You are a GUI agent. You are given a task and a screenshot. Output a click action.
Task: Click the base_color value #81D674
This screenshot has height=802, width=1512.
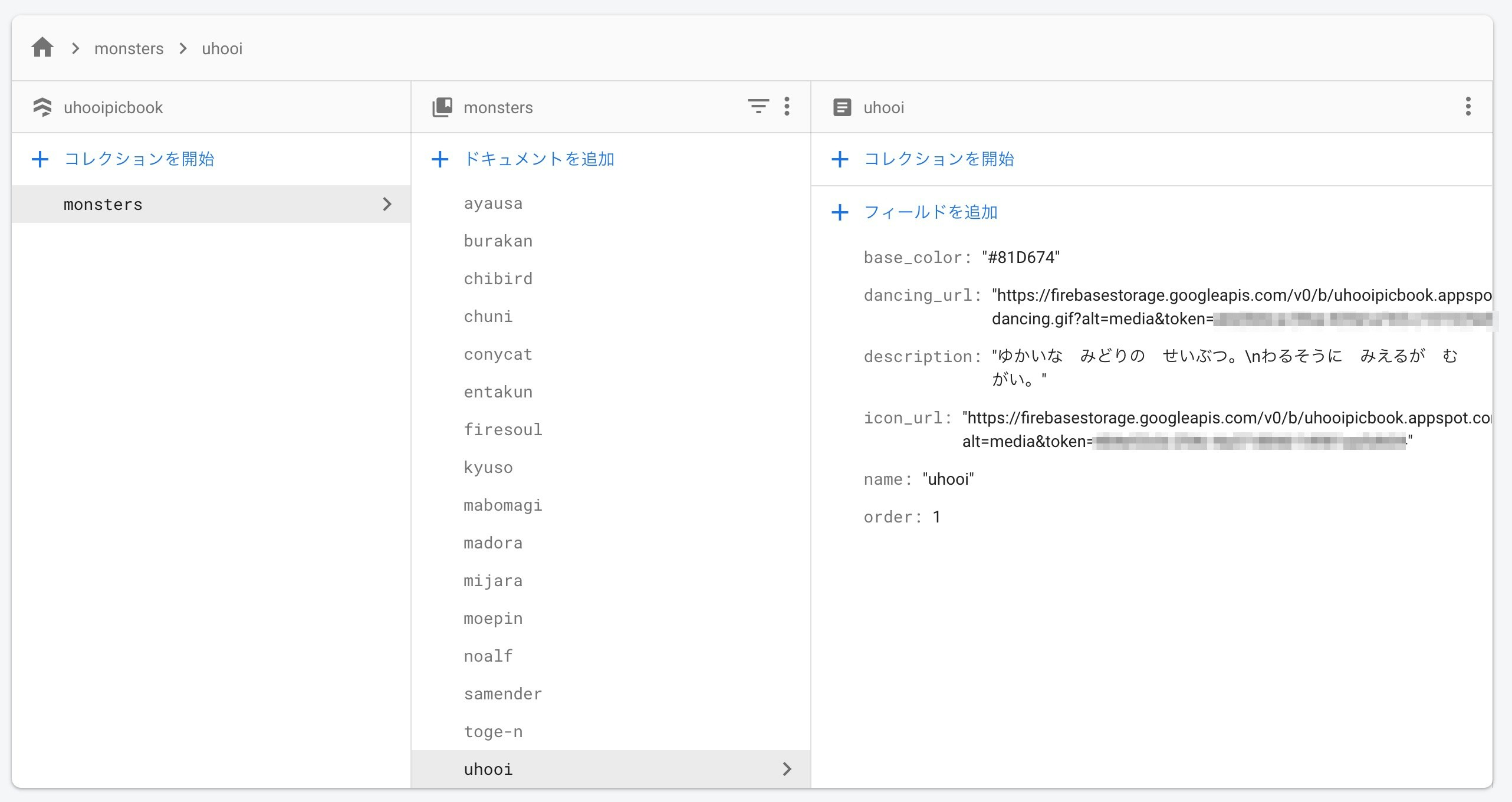click(1021, 257)
